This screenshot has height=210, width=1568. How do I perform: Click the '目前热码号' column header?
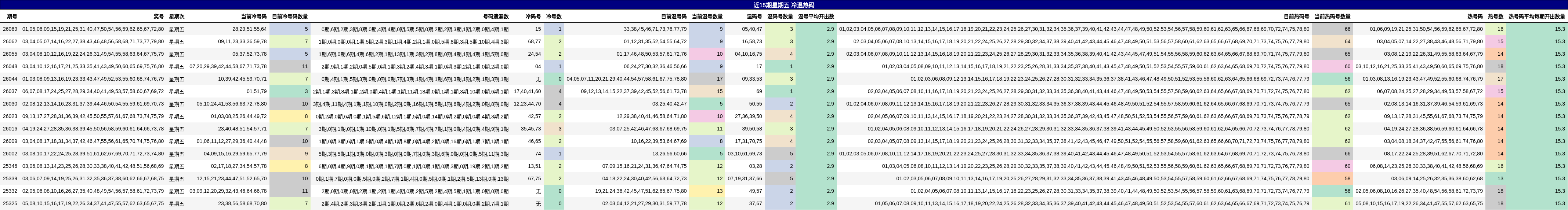(1297, 16)
